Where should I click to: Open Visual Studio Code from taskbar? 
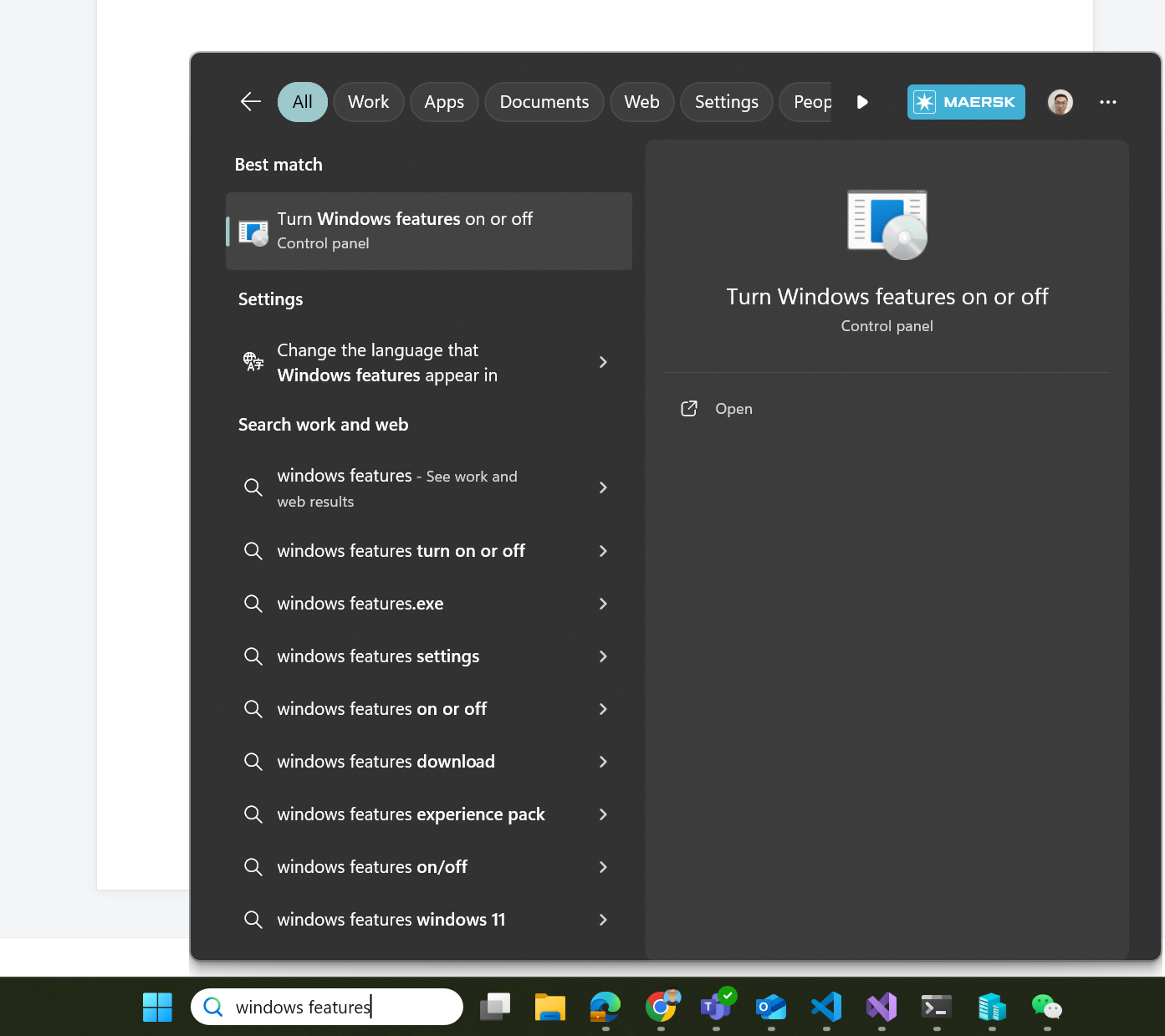pos(826,1007)
